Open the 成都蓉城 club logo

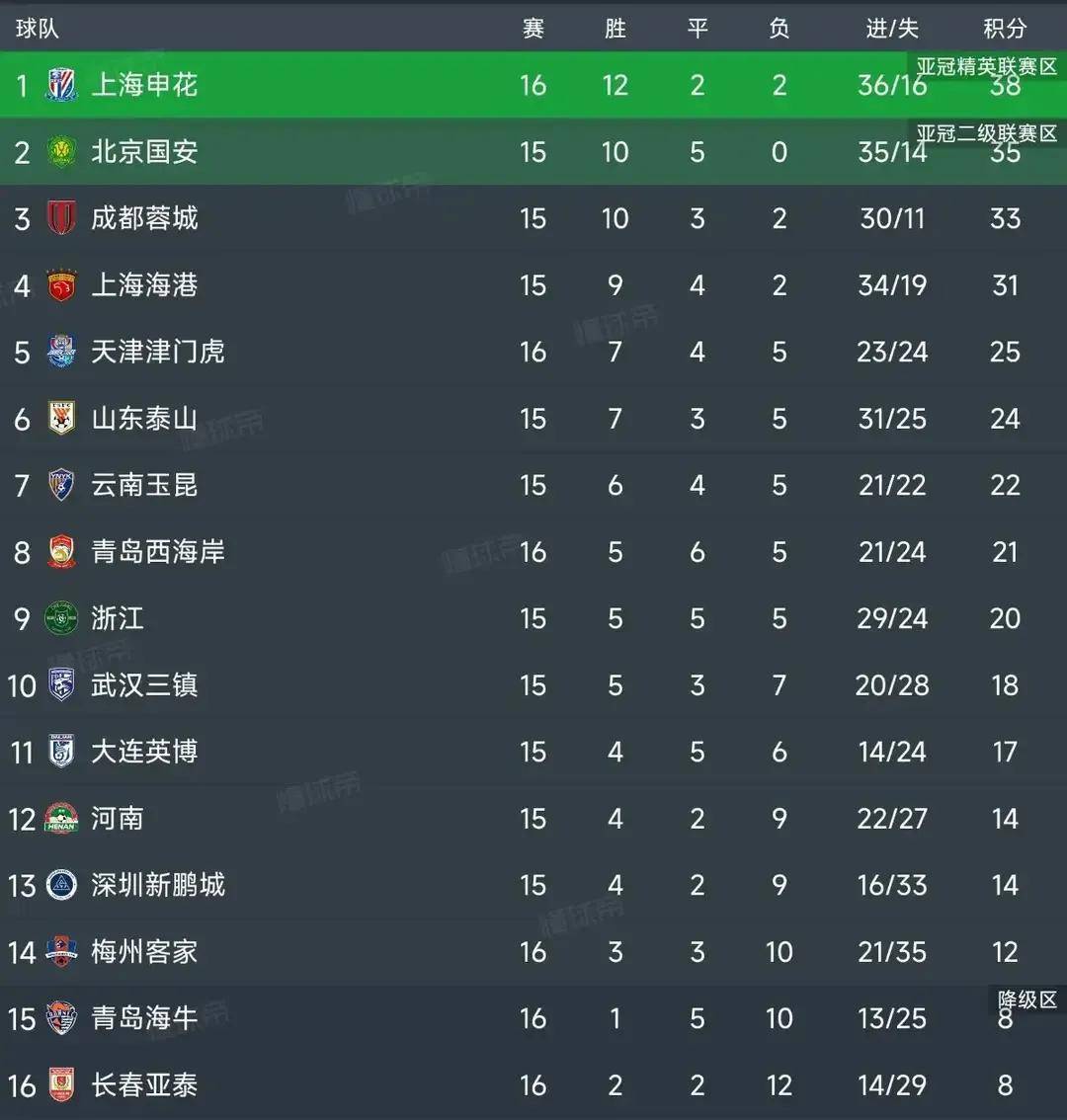61,218
